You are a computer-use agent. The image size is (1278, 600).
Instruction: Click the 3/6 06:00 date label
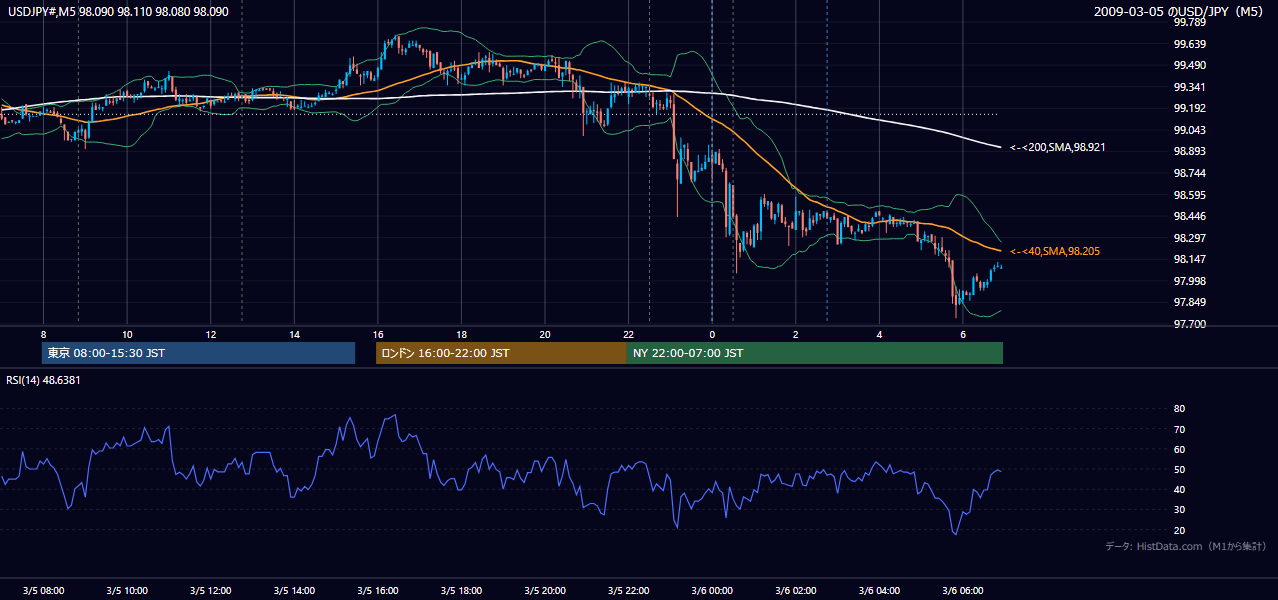963,591
